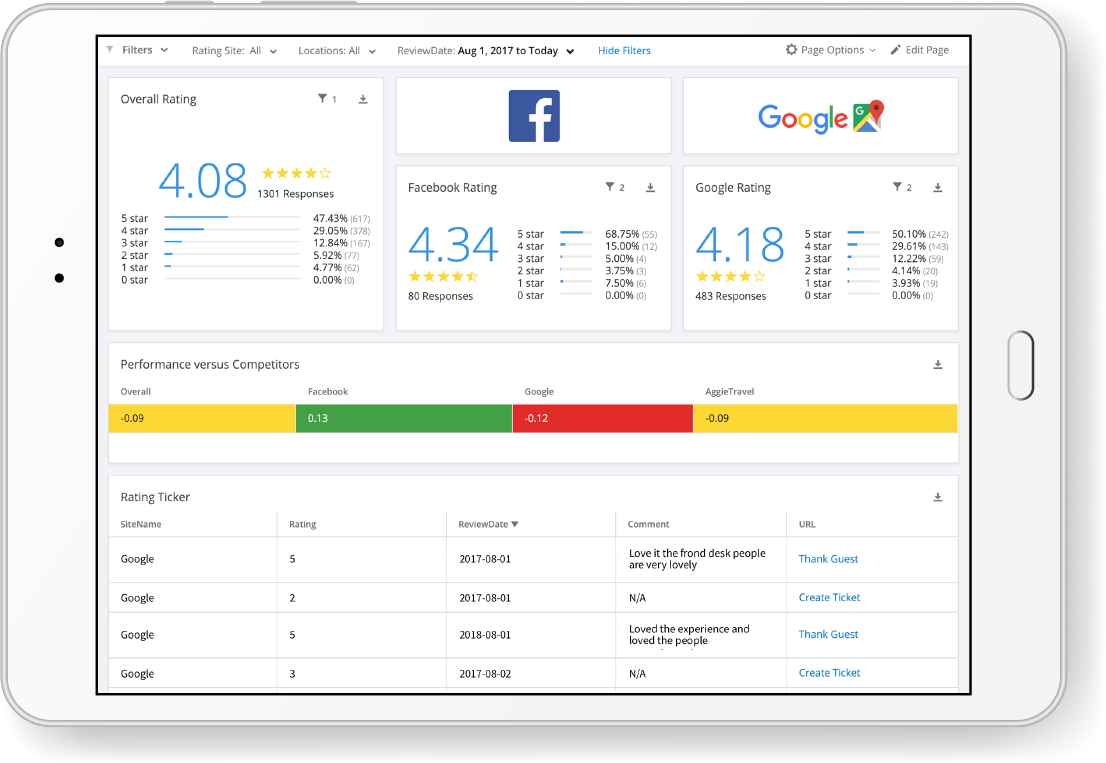The width and height of the screenshot is (1106, 763).
Task: Click the 2017-08-02 review date cell
Action: pyautogui.click(x=485, y=673)
